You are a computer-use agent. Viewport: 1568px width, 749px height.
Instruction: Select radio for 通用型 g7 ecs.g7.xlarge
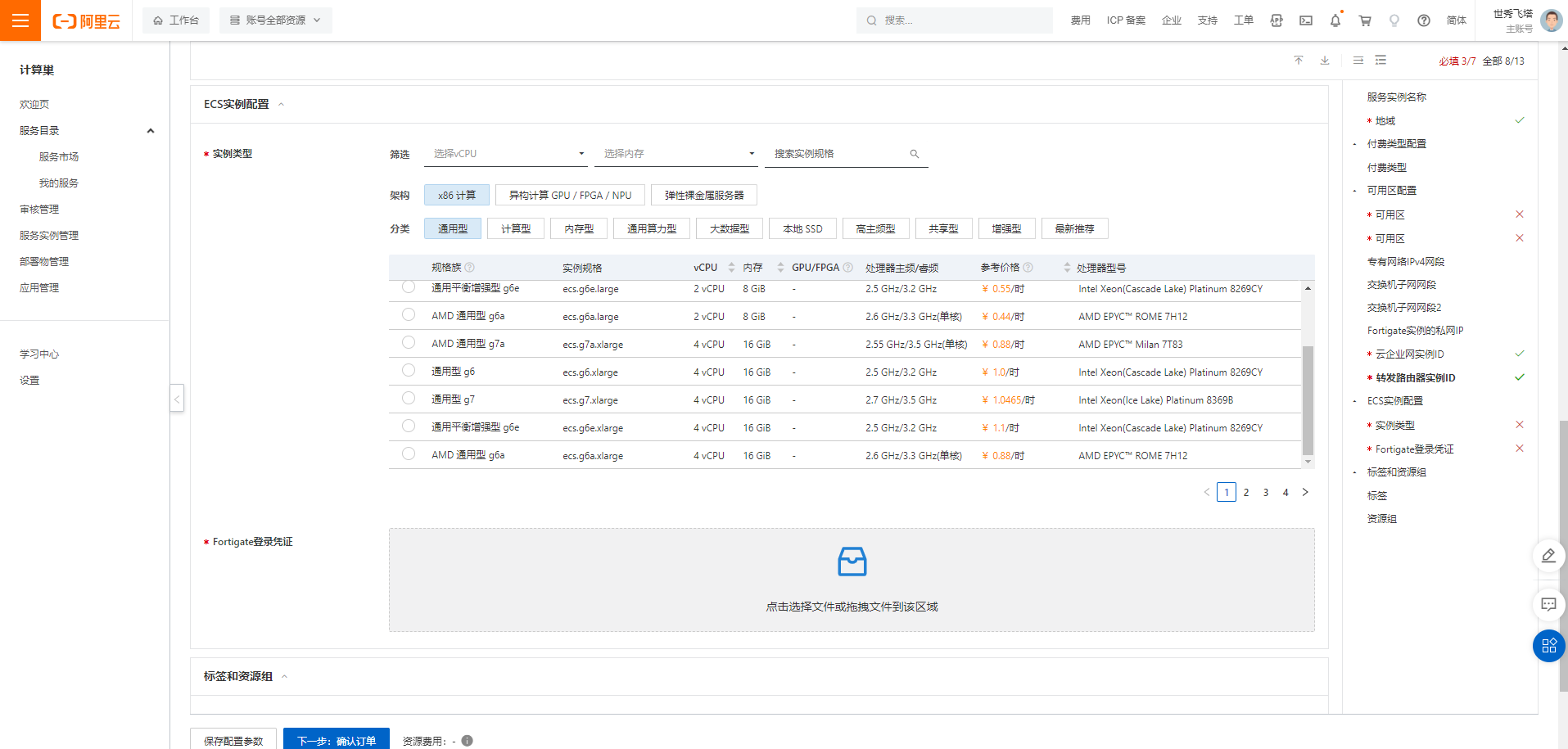coord(409,399)
